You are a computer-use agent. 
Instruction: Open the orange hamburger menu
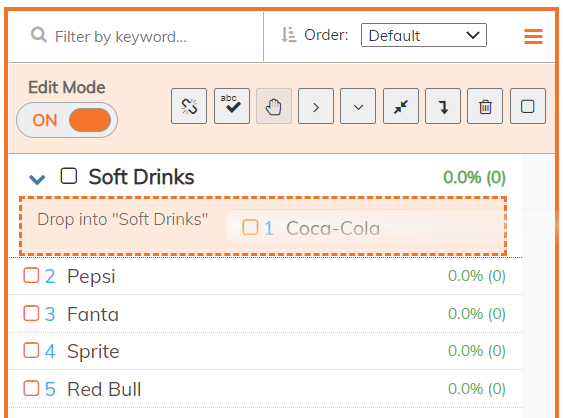pyautogui.click(x=533, y=36)
